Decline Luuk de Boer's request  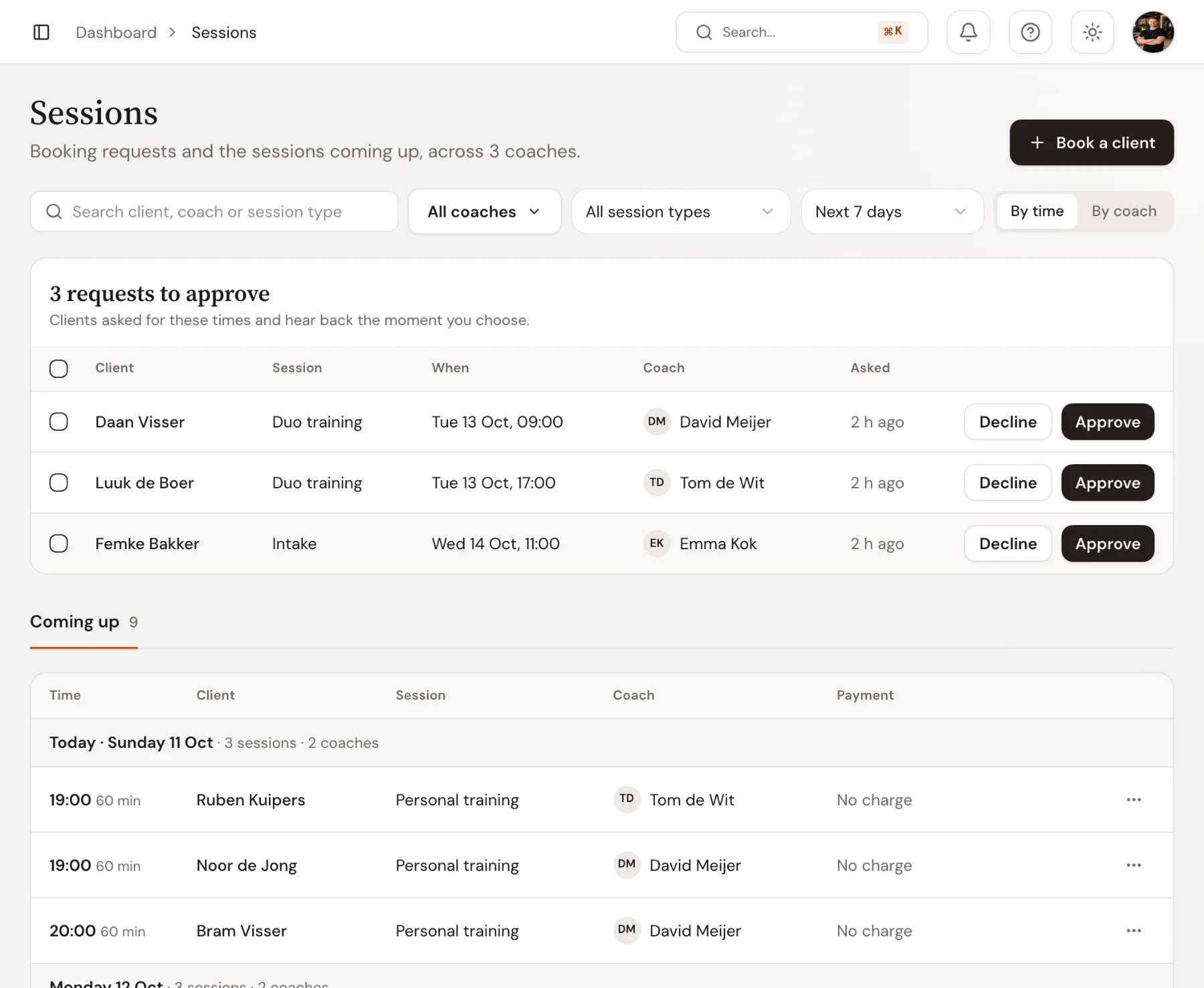[1008, 483]
